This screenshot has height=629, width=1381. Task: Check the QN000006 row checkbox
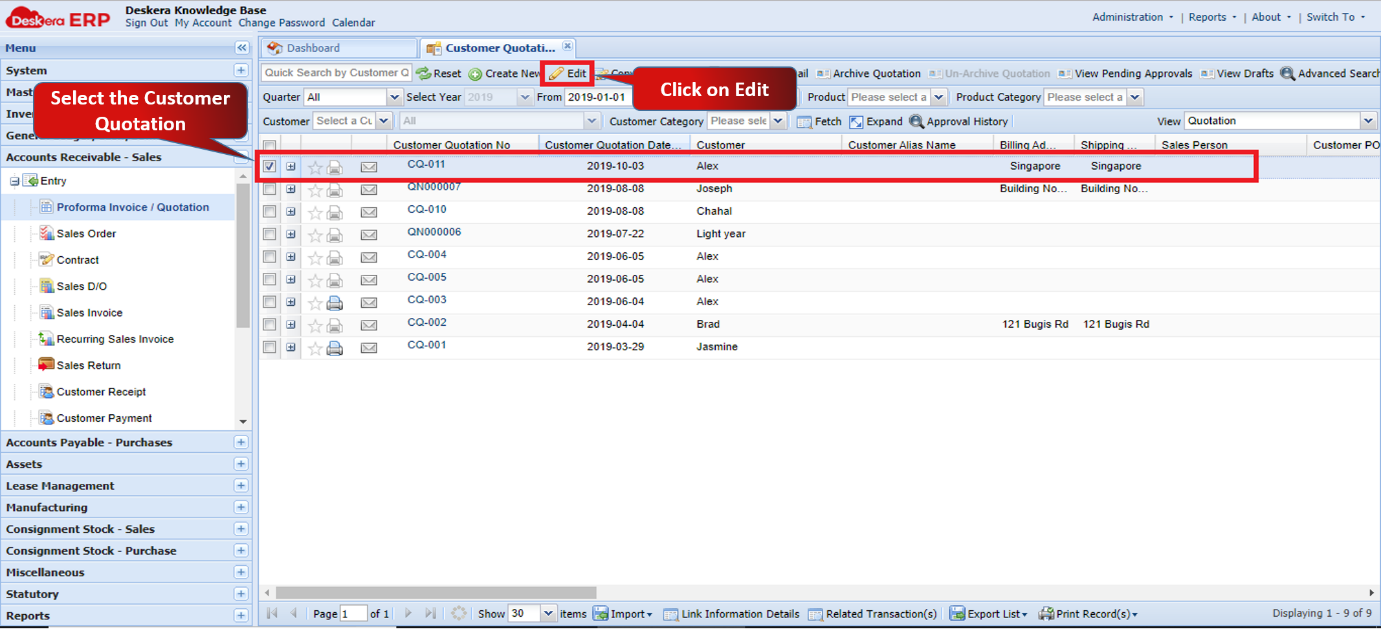(270, 235)
